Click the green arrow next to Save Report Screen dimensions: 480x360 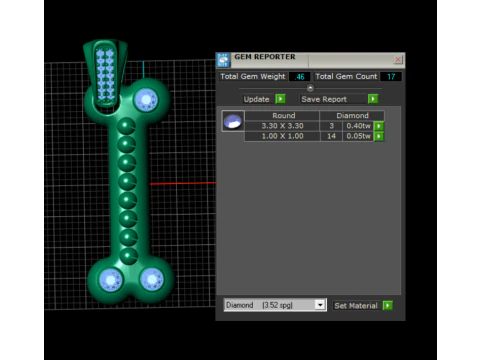tap(373, 99)
